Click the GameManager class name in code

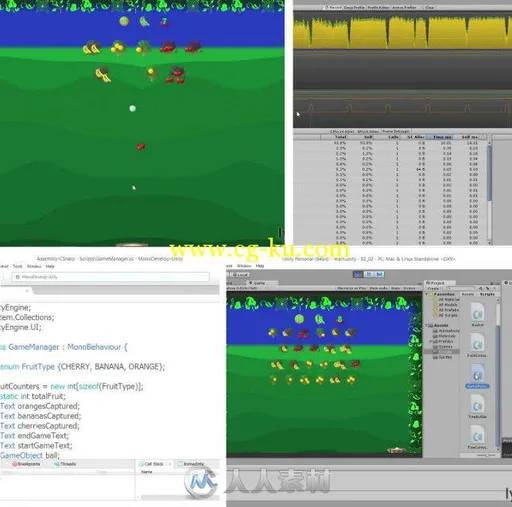34,347
